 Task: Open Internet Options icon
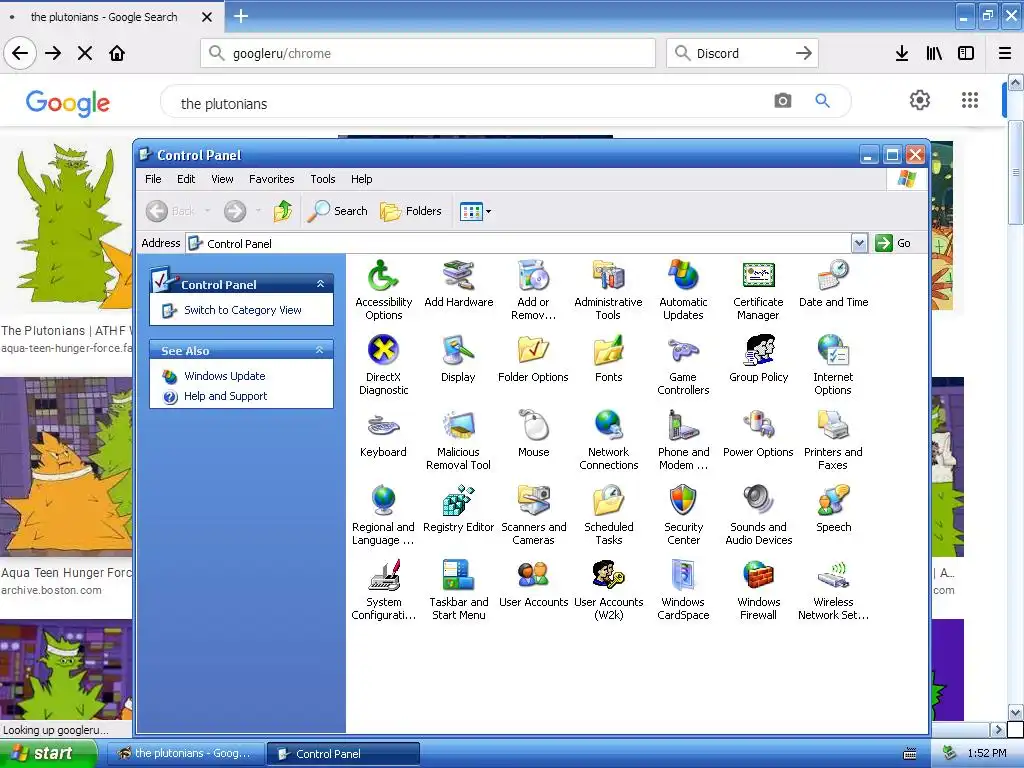pos(833,365)
